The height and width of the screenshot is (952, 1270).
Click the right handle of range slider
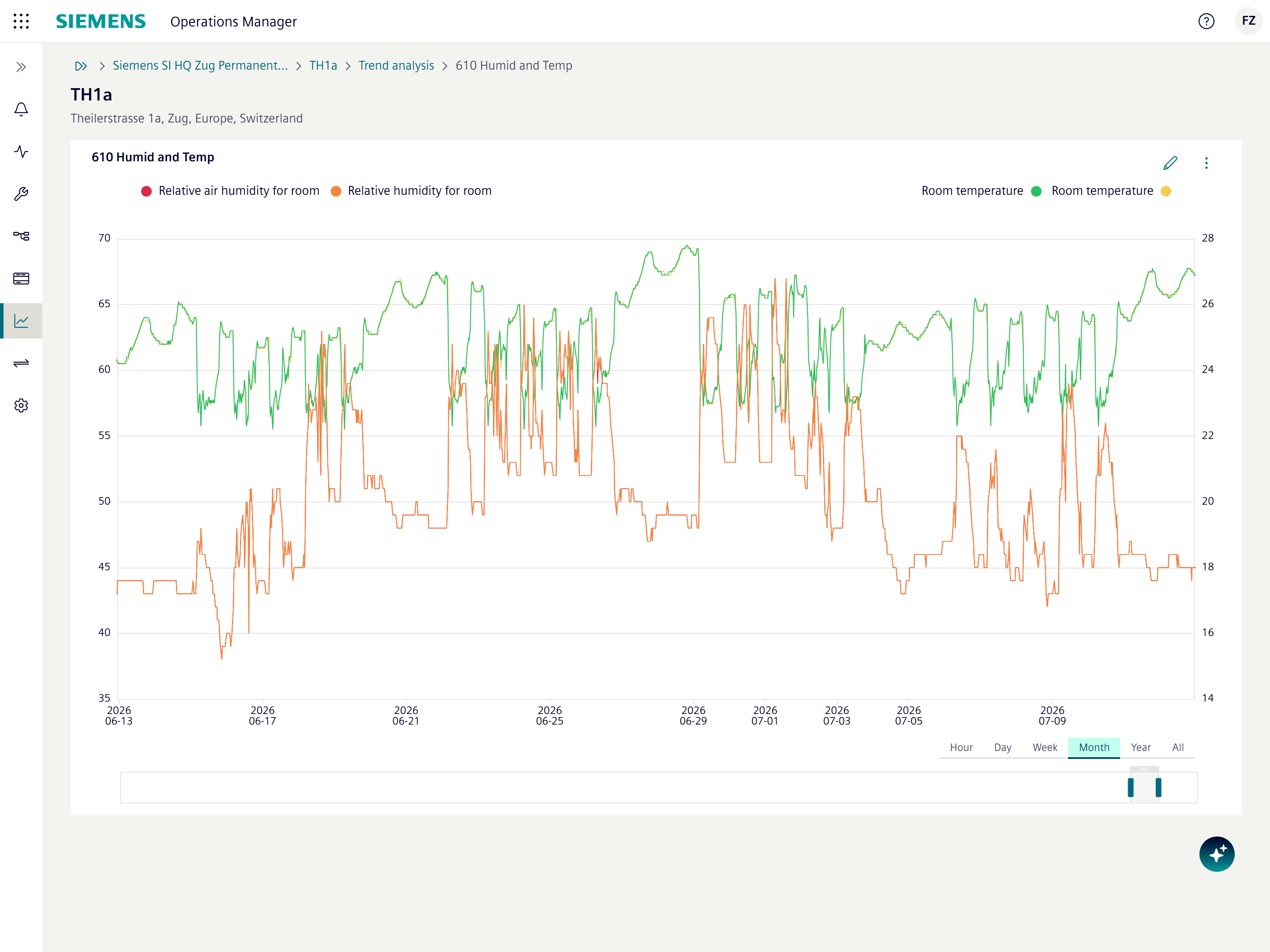pyautogui.click(x=1158, y=787)
